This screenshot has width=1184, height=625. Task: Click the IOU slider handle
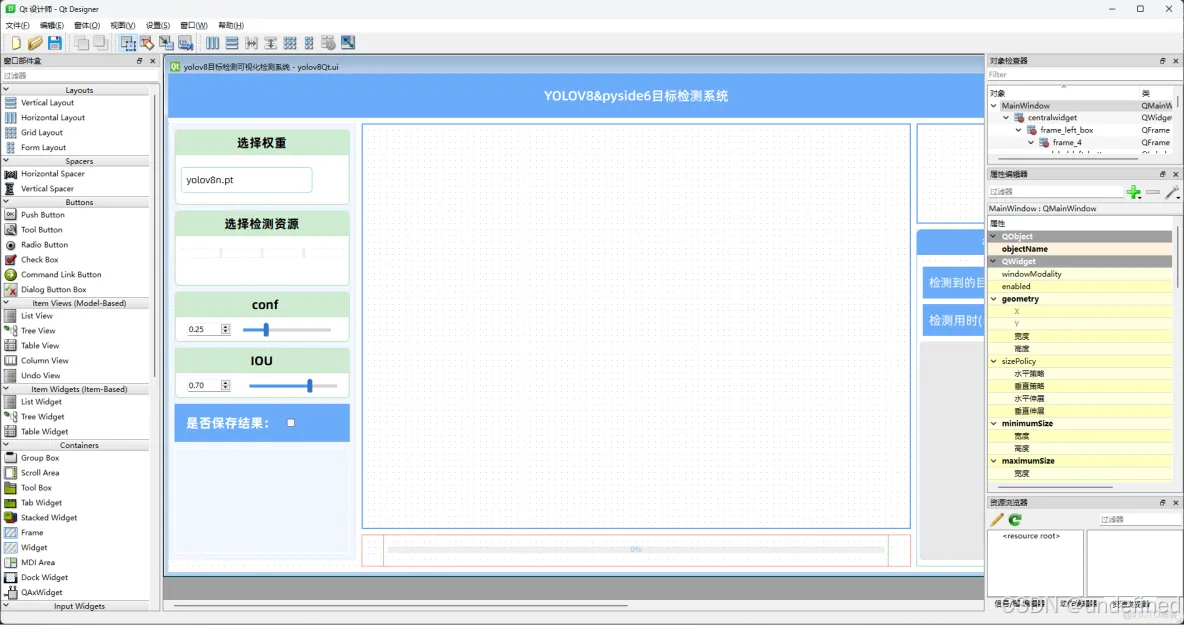click(310, 386)
